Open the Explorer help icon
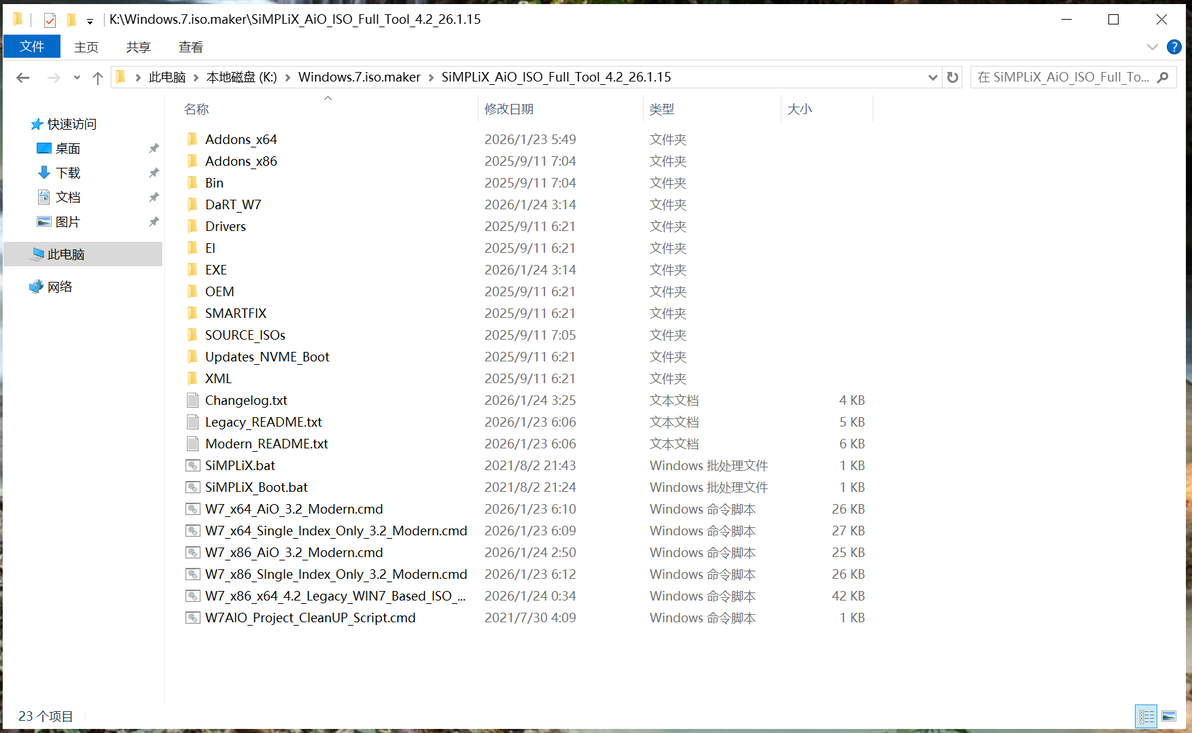The image size is (1192, 733). point(1174,46)
